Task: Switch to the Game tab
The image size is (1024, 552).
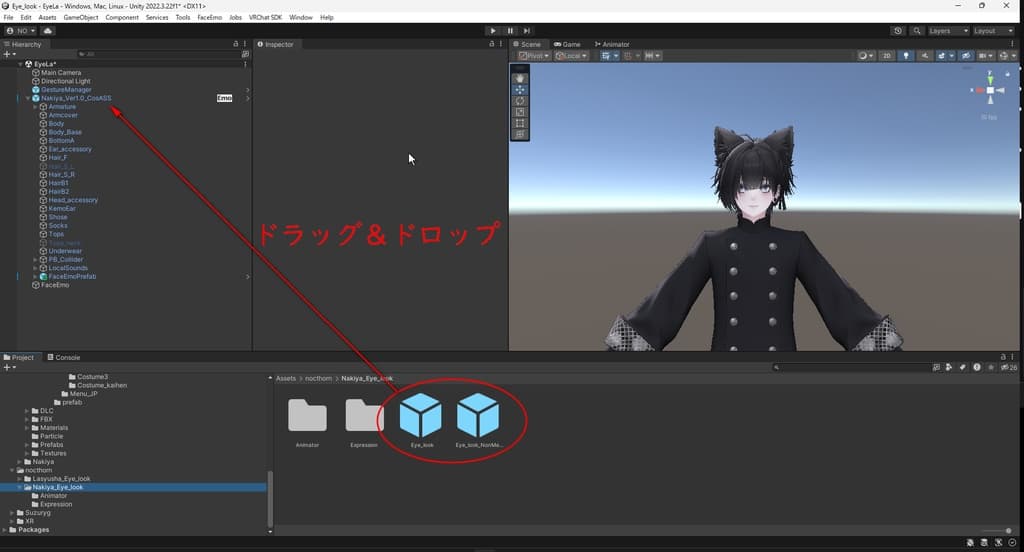Action: (x=567, y=44)
